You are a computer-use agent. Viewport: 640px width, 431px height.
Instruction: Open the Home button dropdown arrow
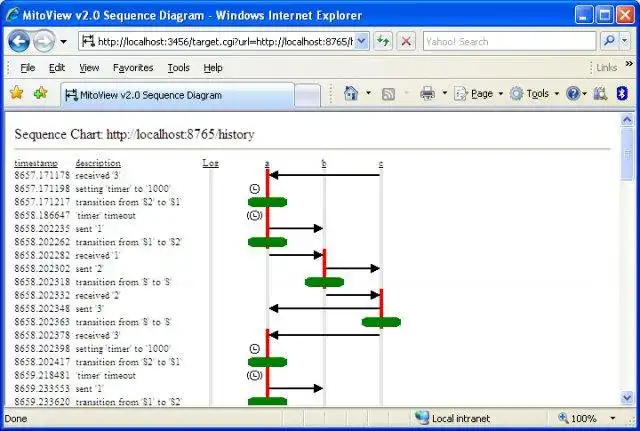368,93
